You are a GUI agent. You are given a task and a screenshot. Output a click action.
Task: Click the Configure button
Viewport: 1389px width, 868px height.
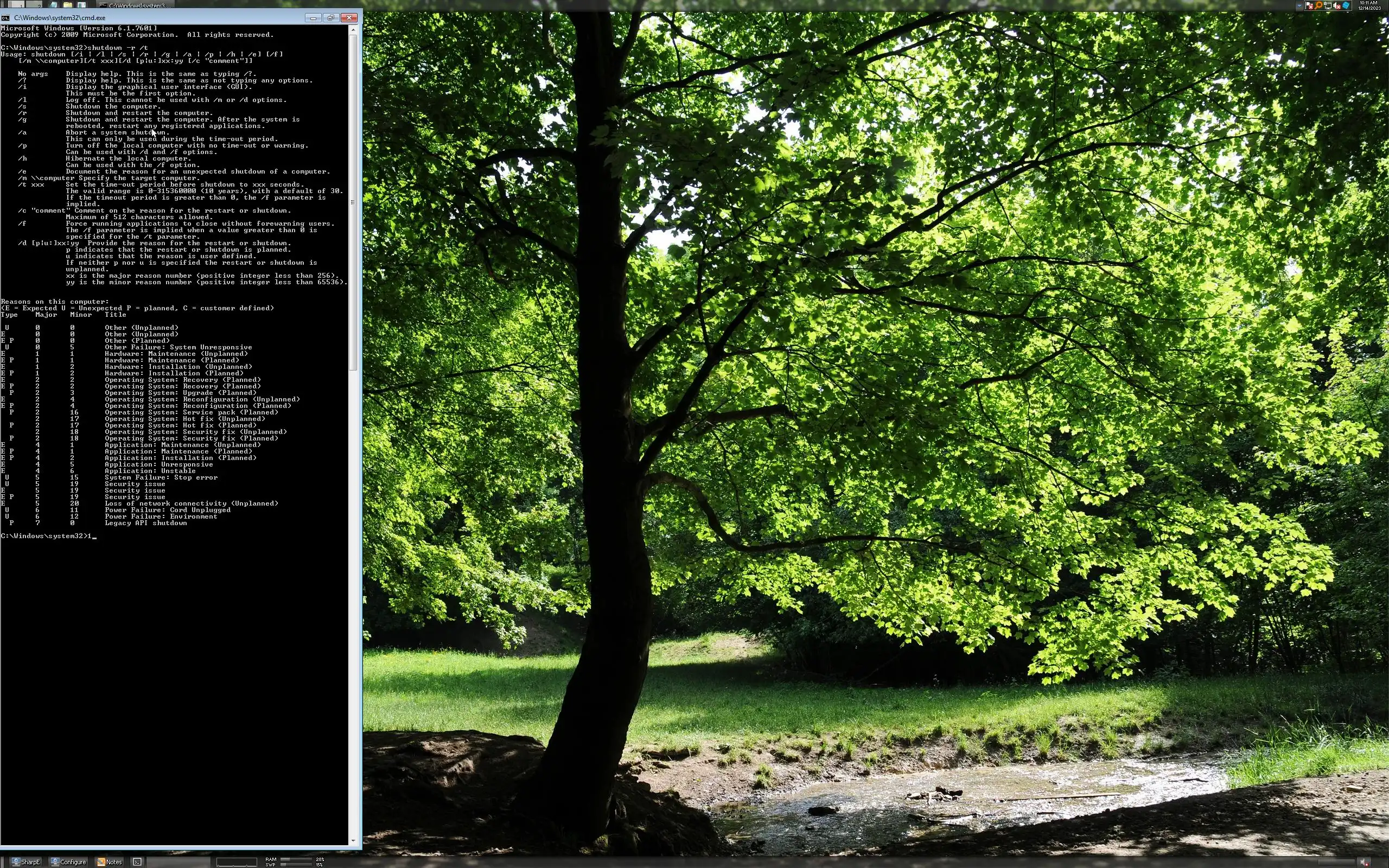tap(68, 861)
